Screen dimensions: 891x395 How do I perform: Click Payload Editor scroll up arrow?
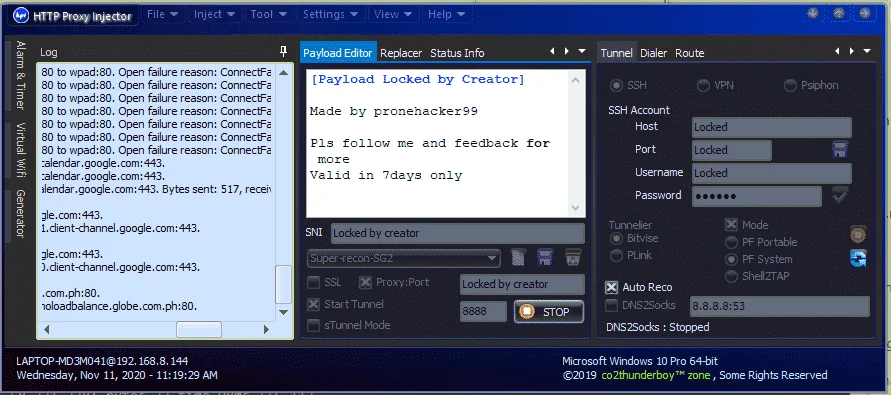coord(576,81)
